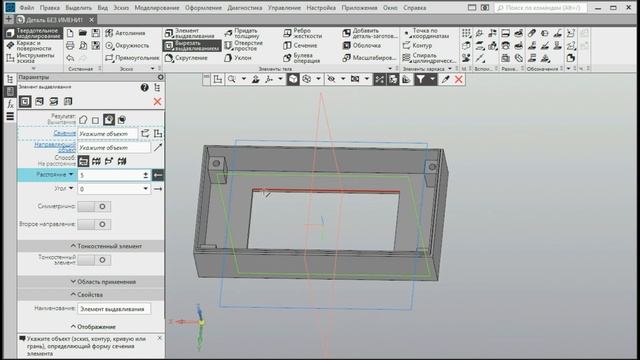
Task: Click the Сечение link label
Action: 64,133
